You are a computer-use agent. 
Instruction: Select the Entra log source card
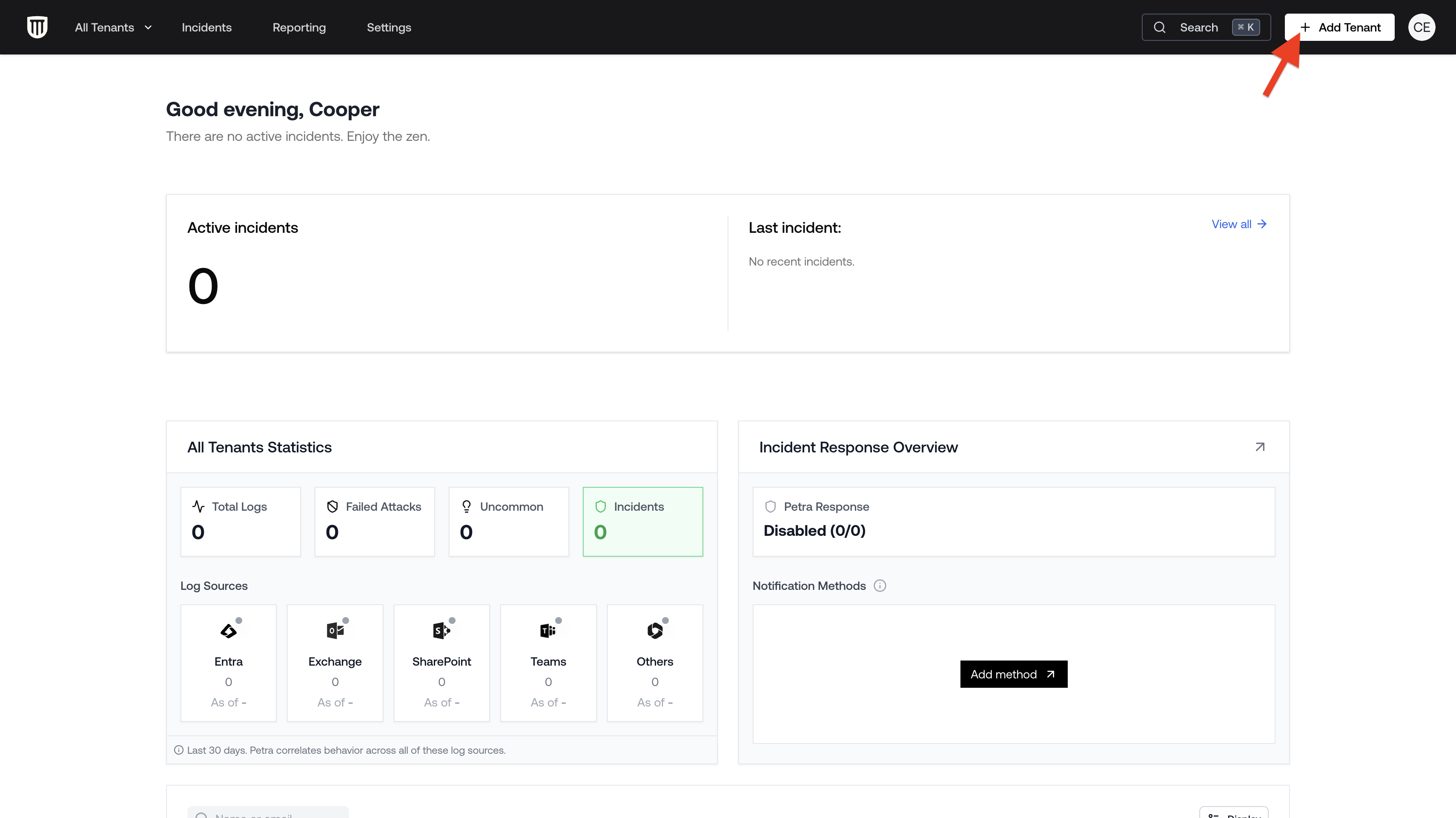tap(228, 663)
